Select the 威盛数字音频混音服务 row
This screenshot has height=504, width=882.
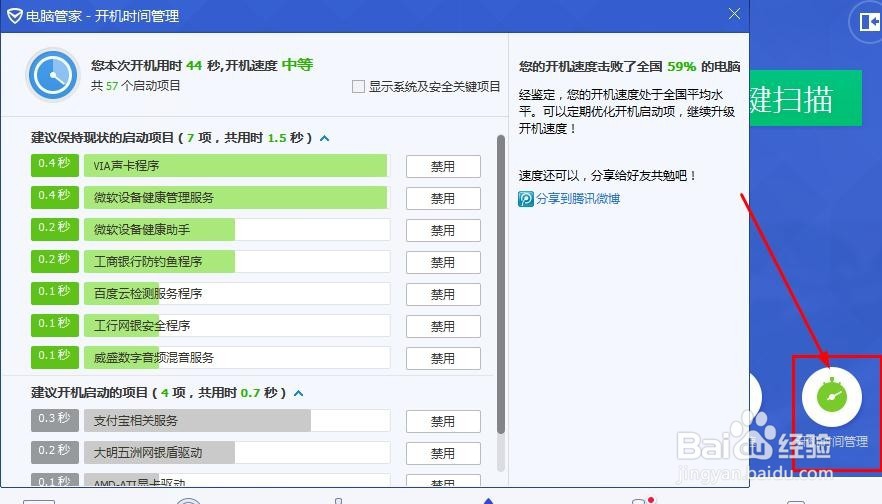237,358
